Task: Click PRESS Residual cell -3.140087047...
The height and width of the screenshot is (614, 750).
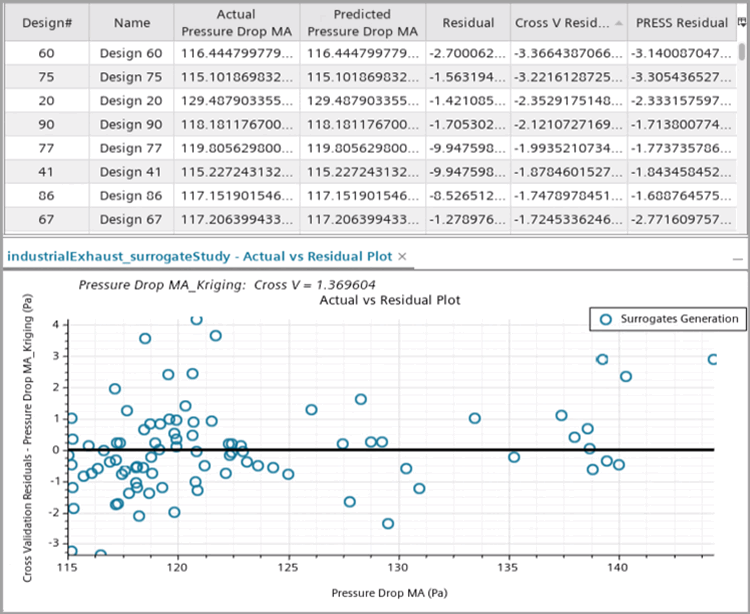Action: [x=682, y=53]
